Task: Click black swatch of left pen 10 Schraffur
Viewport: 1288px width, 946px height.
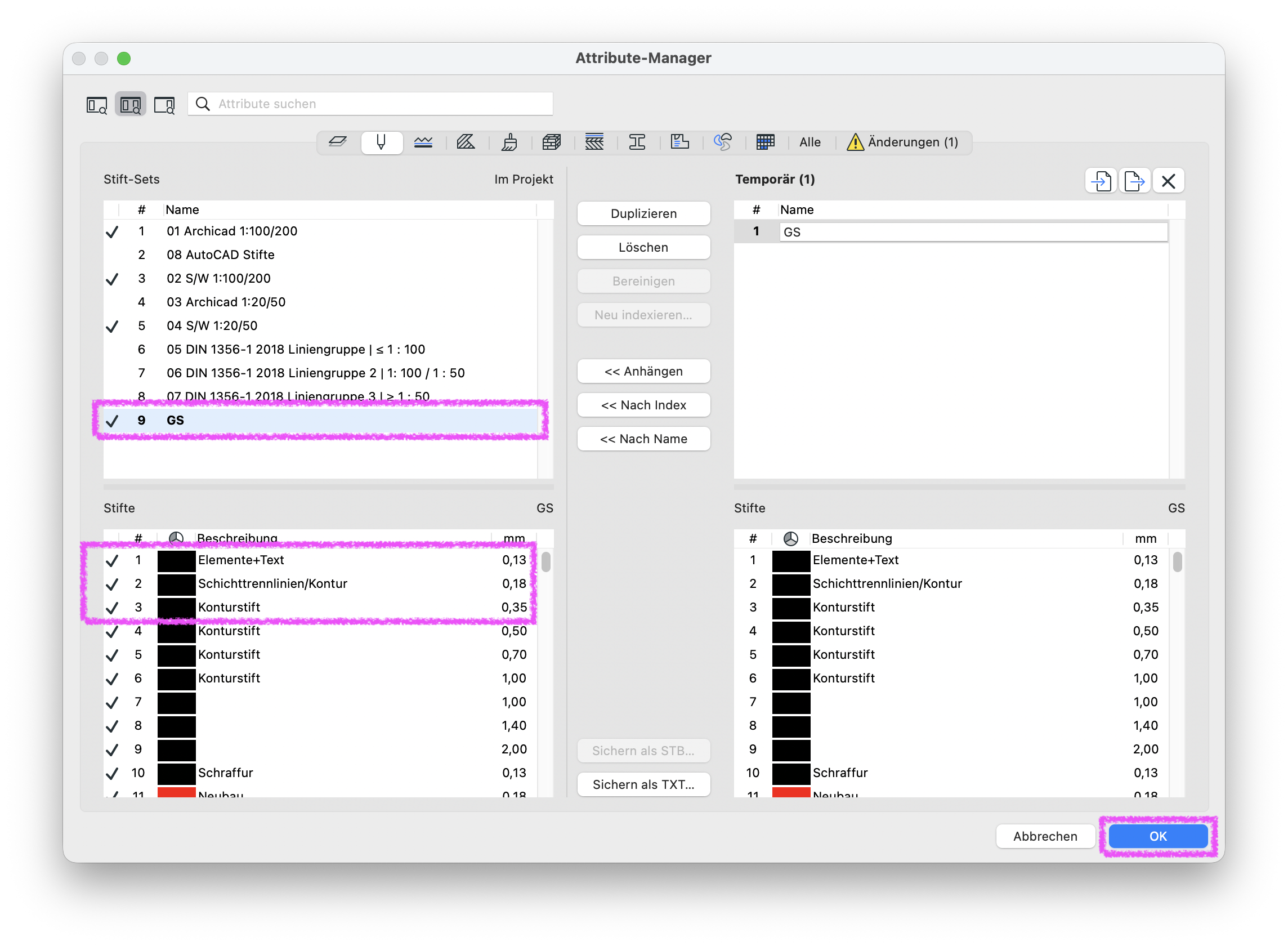Action: pos(176,773)
